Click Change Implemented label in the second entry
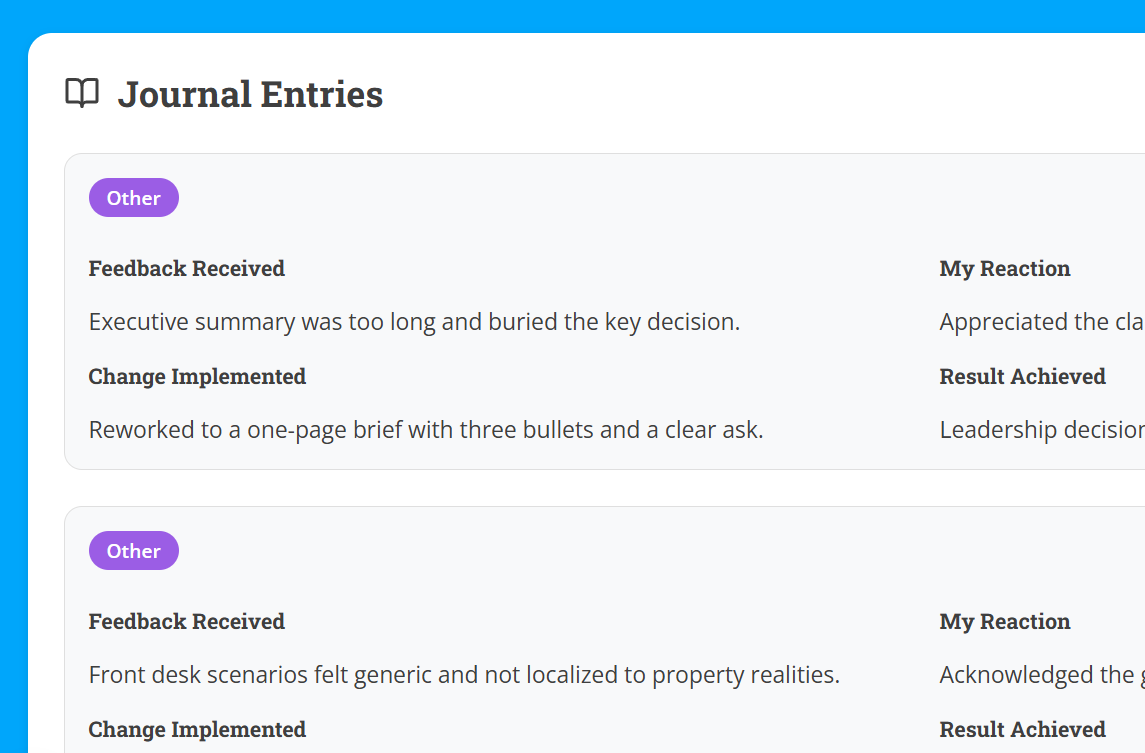Image resolution: width=1145 pixels, height=753 pixels. [197, 729]
